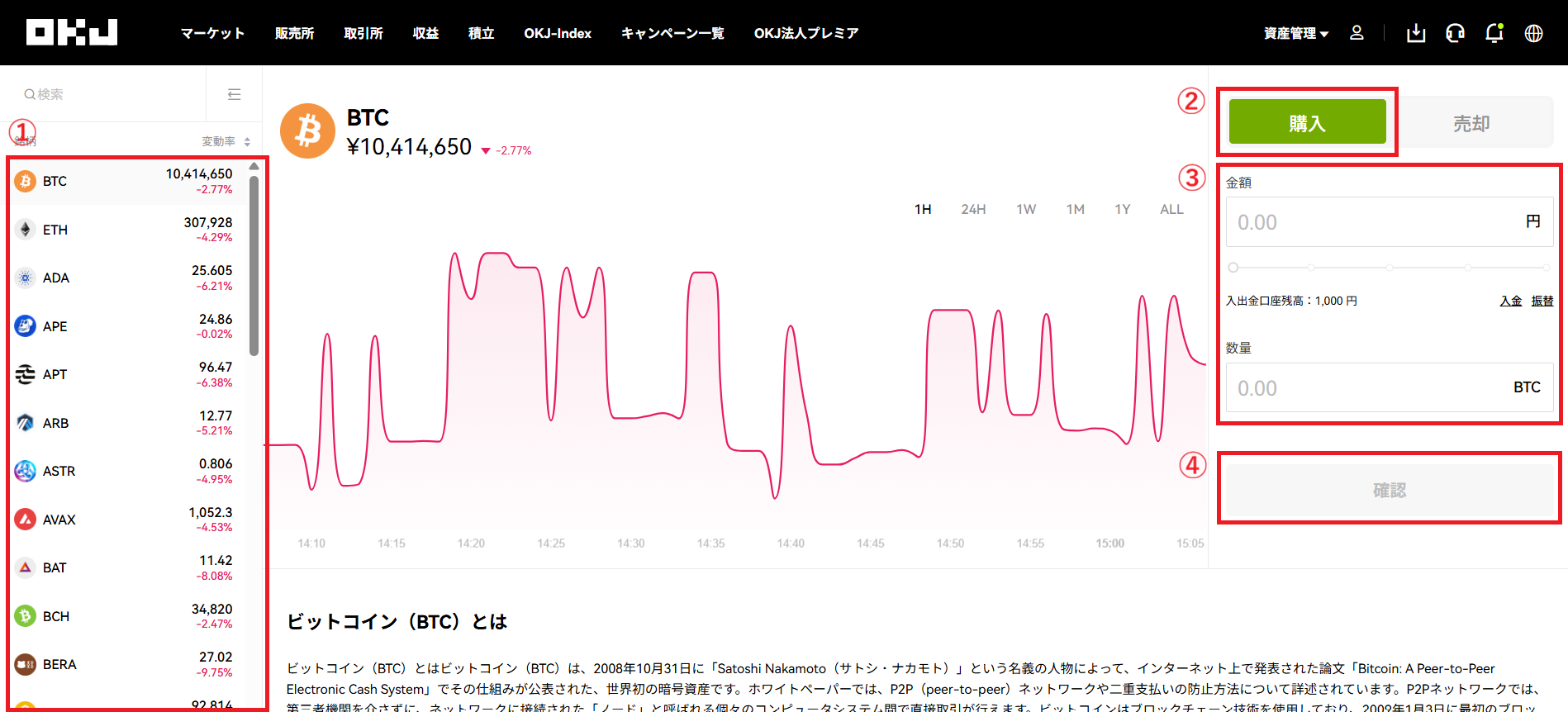Click ビットコイン（BTC）とは heading

[397, 621]
